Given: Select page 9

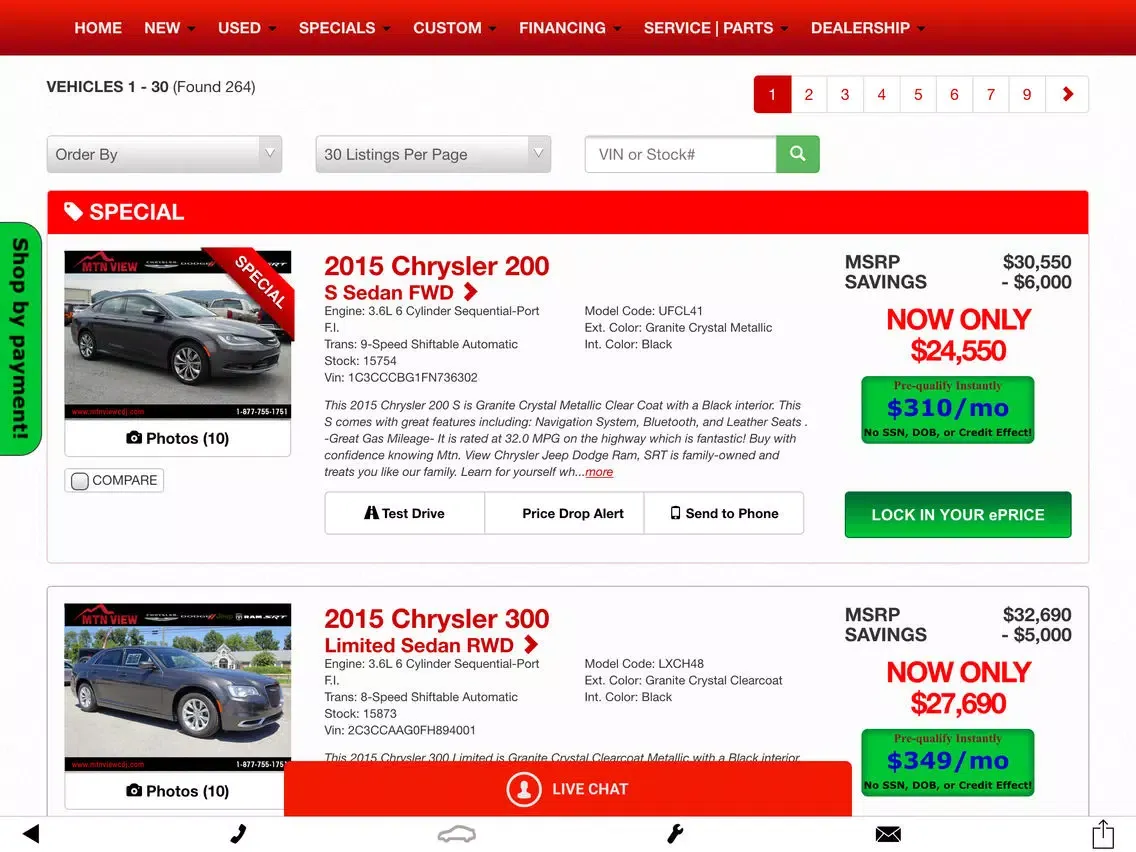Looking at the screenshot, I should click(1027, 94).
